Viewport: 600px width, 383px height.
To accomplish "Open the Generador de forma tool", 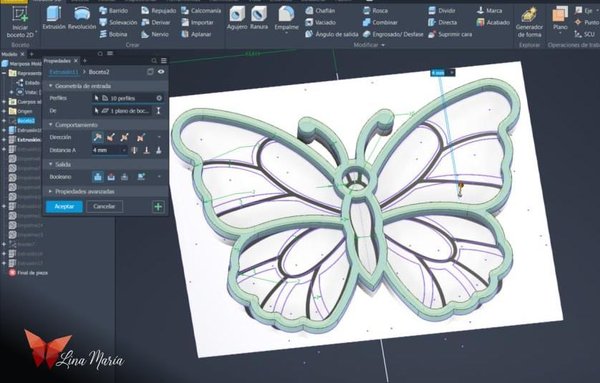I will [529, 22].
